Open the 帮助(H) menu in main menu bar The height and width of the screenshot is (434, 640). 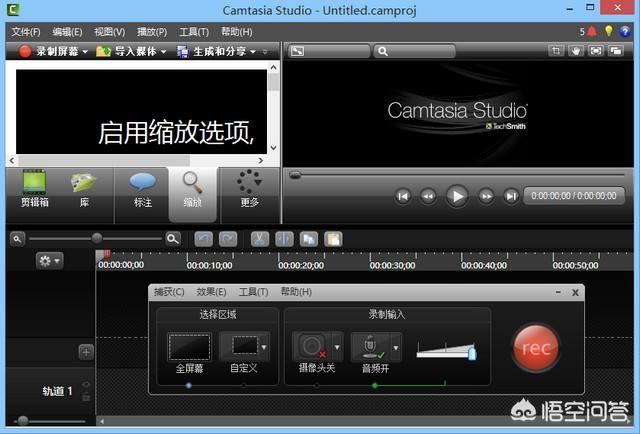point(237,32)
